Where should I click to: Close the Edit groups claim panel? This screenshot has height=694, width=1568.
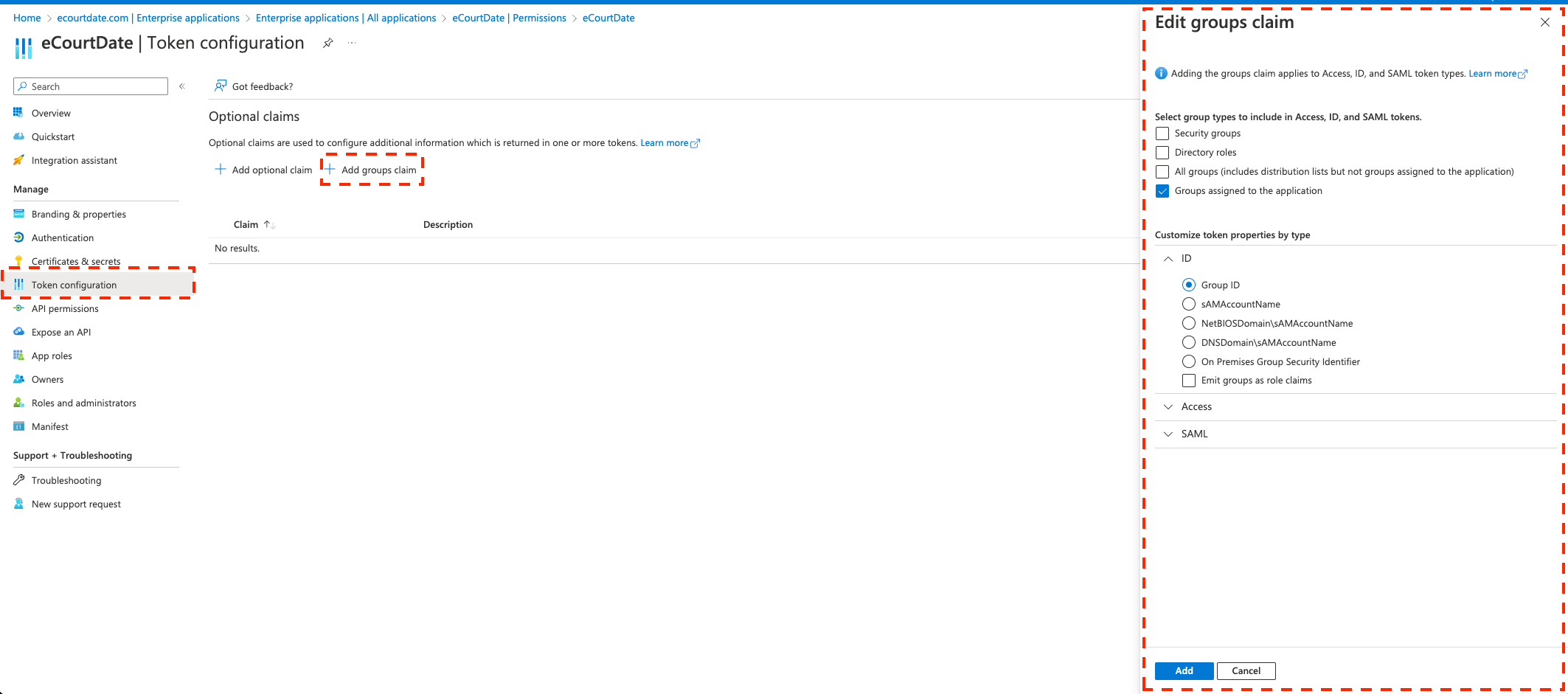pos(1545,22)
